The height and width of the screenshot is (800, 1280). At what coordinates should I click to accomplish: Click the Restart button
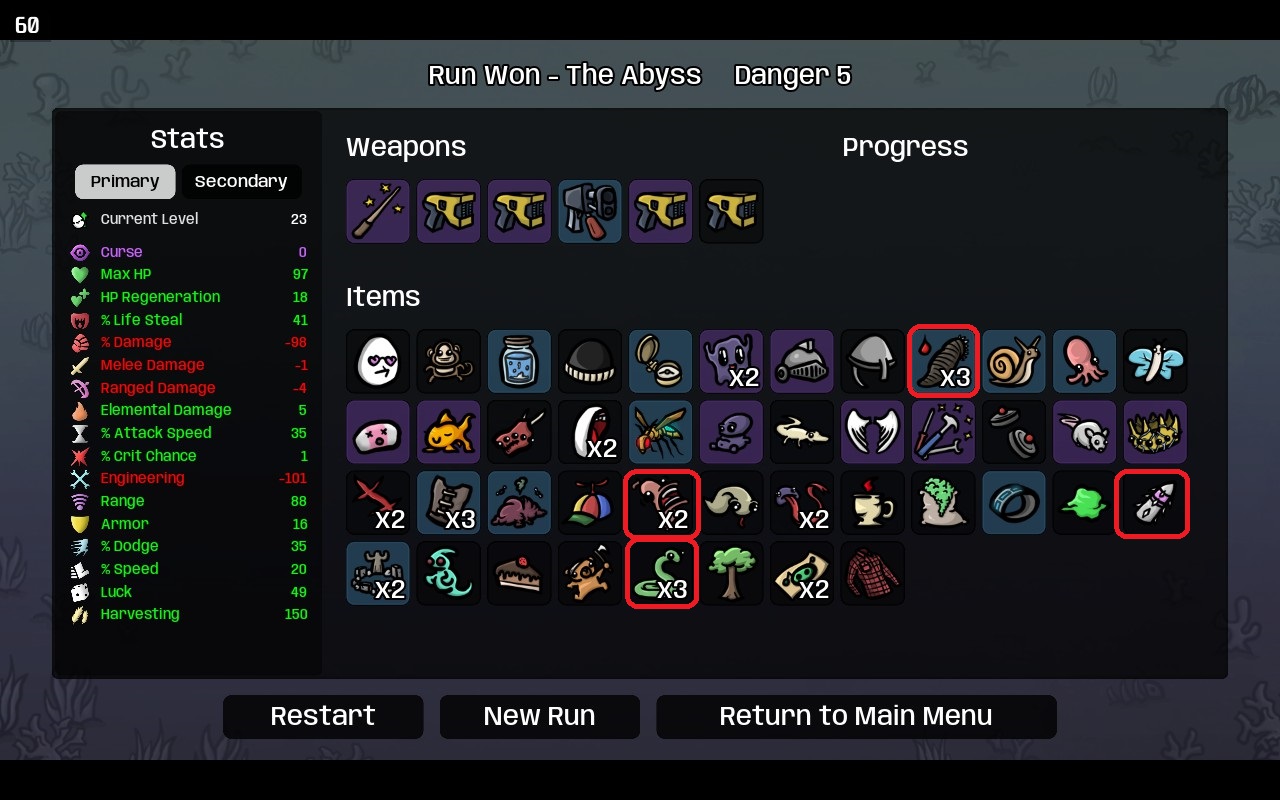323,716
